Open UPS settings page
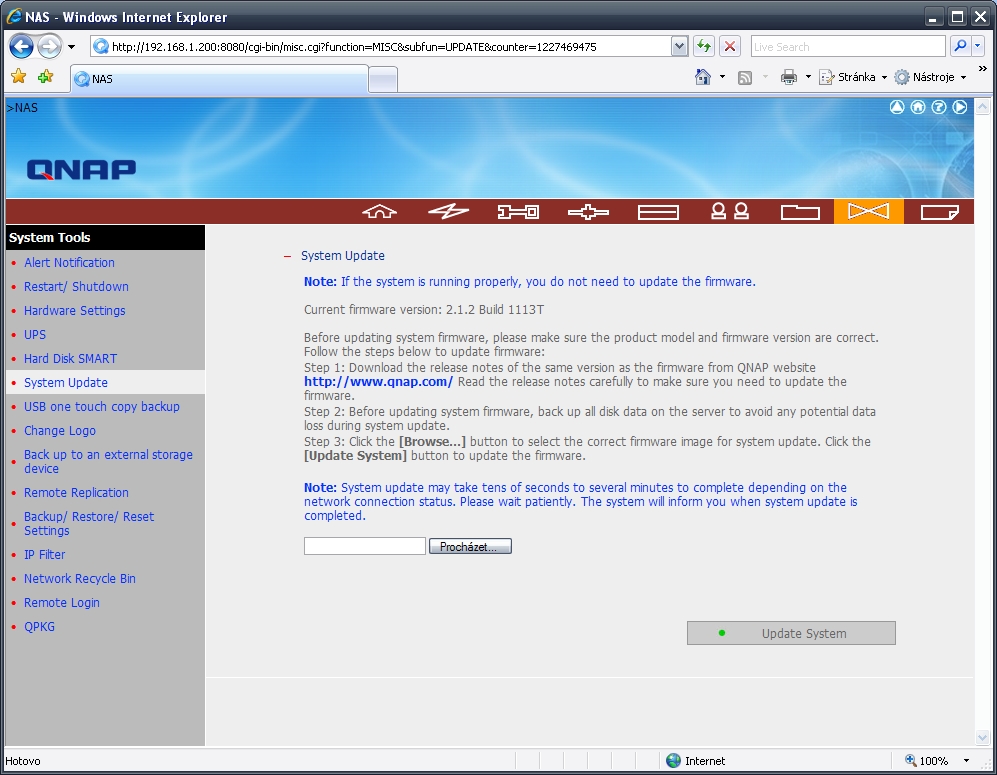Image resolution: width=997 pixels, height=775 pixels. tap(35, 334)
